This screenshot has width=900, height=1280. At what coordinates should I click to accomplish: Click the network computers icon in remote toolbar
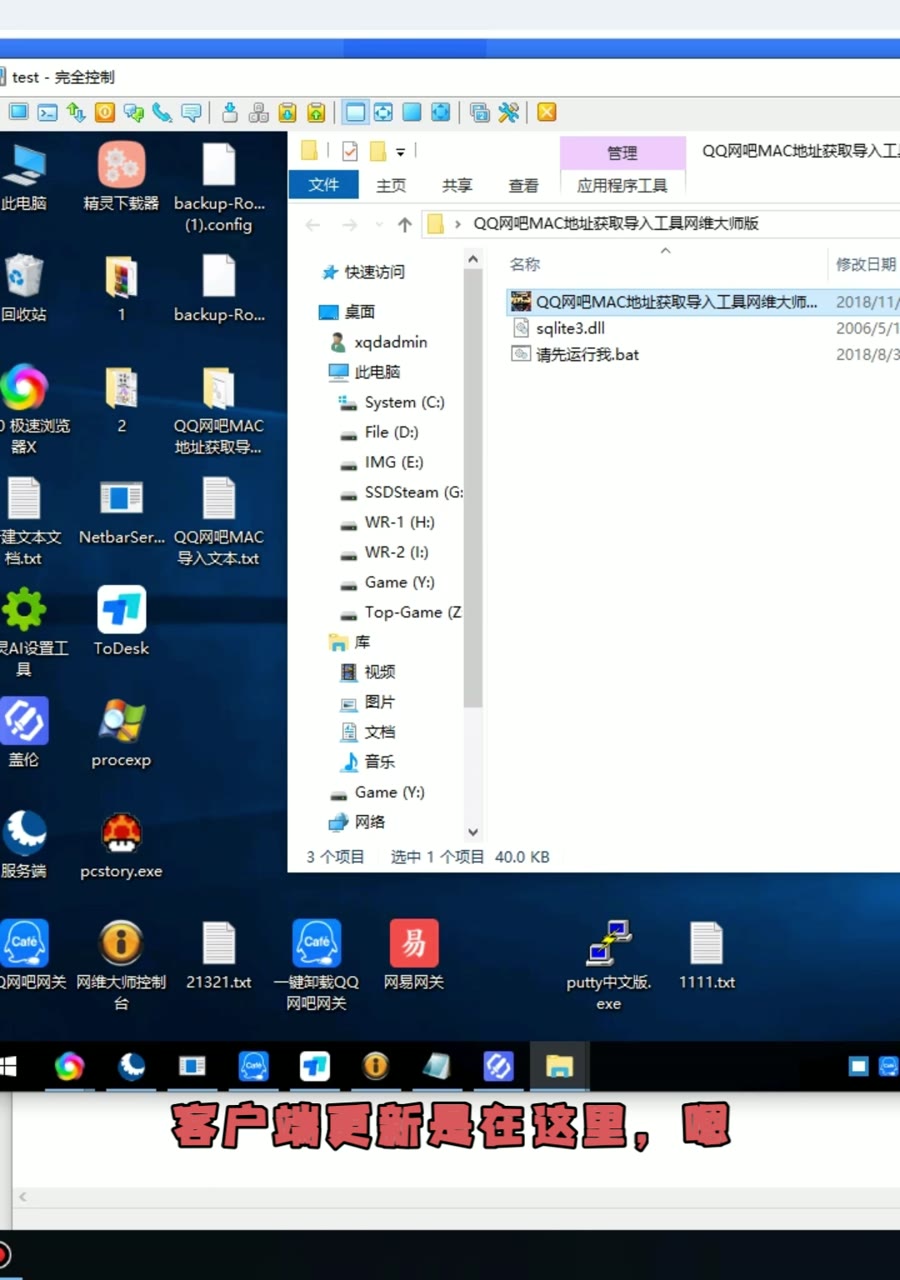click(x=258, y=113)
